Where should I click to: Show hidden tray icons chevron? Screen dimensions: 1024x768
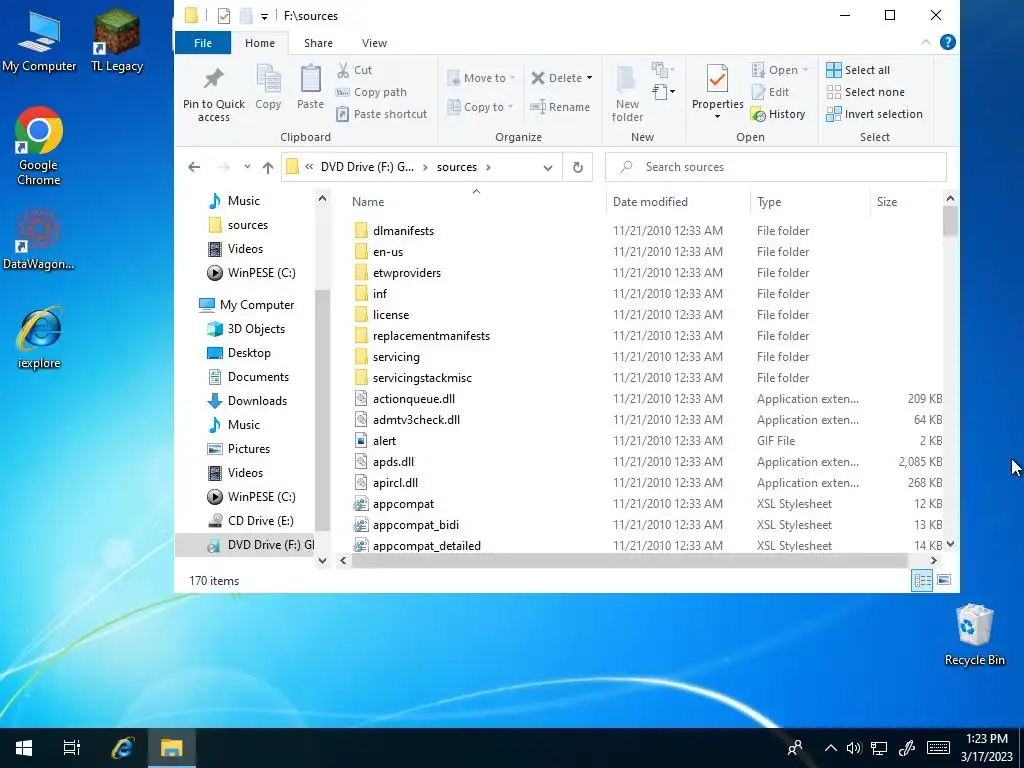(x=830, y=748)
